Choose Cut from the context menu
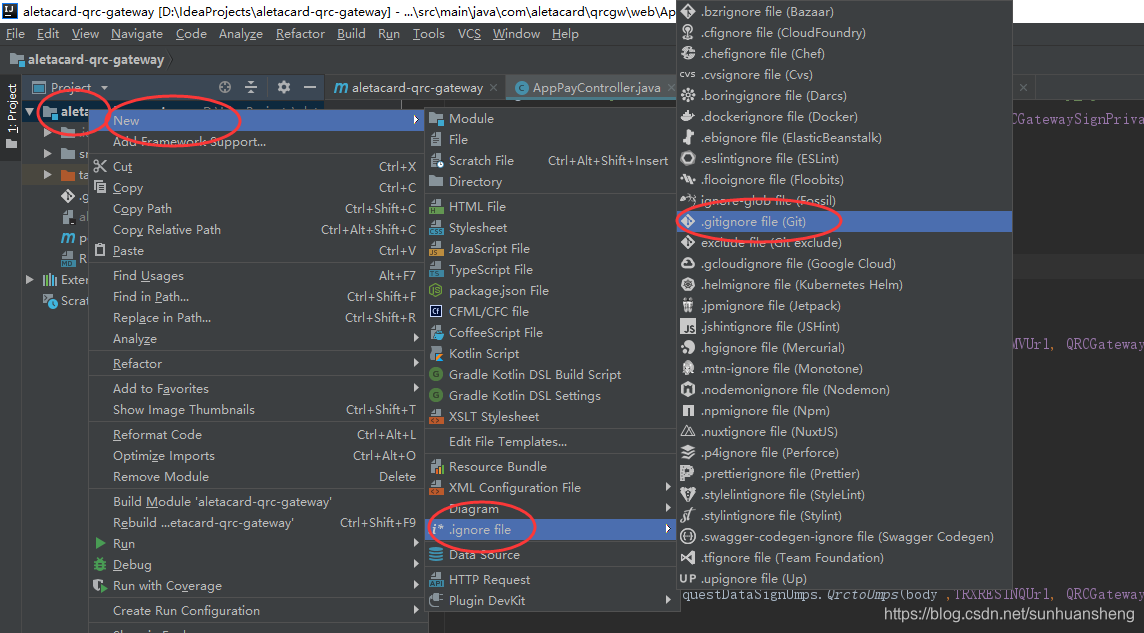The width and height of the screenshot is (1144, 633). pyautogui.click(x=255, y=166)
